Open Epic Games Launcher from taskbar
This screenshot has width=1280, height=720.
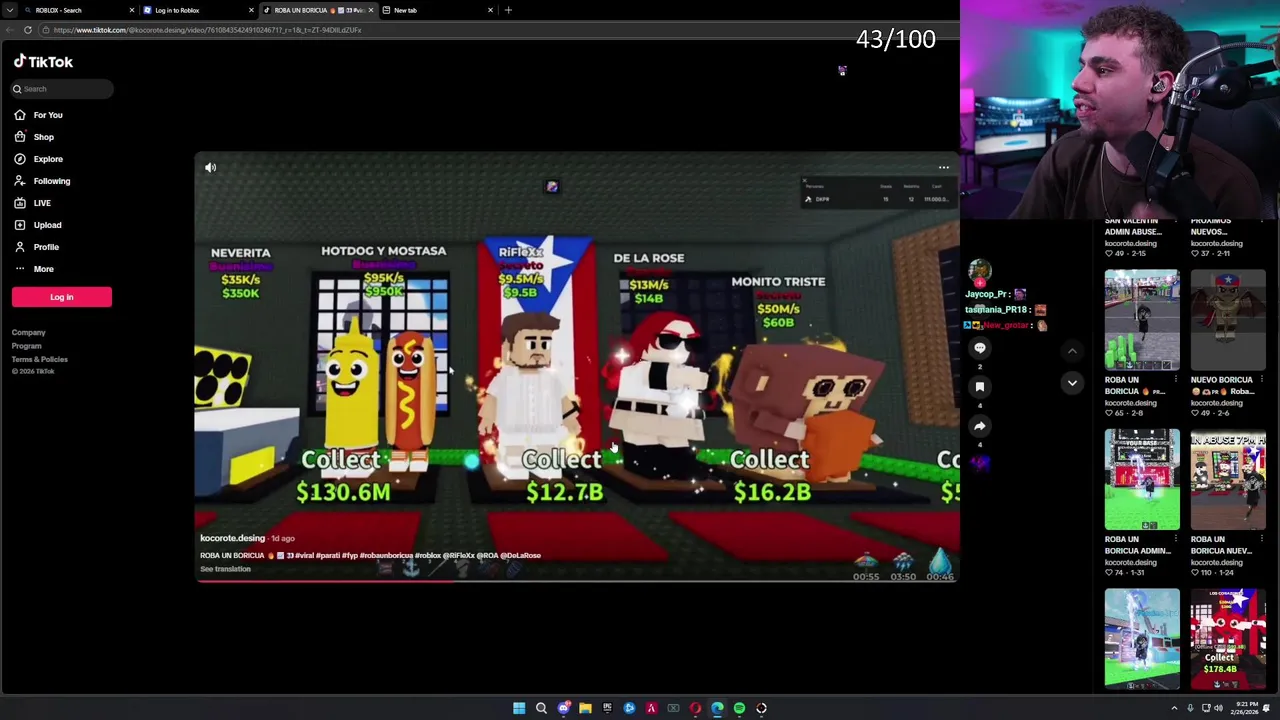[x=607, y=708]
